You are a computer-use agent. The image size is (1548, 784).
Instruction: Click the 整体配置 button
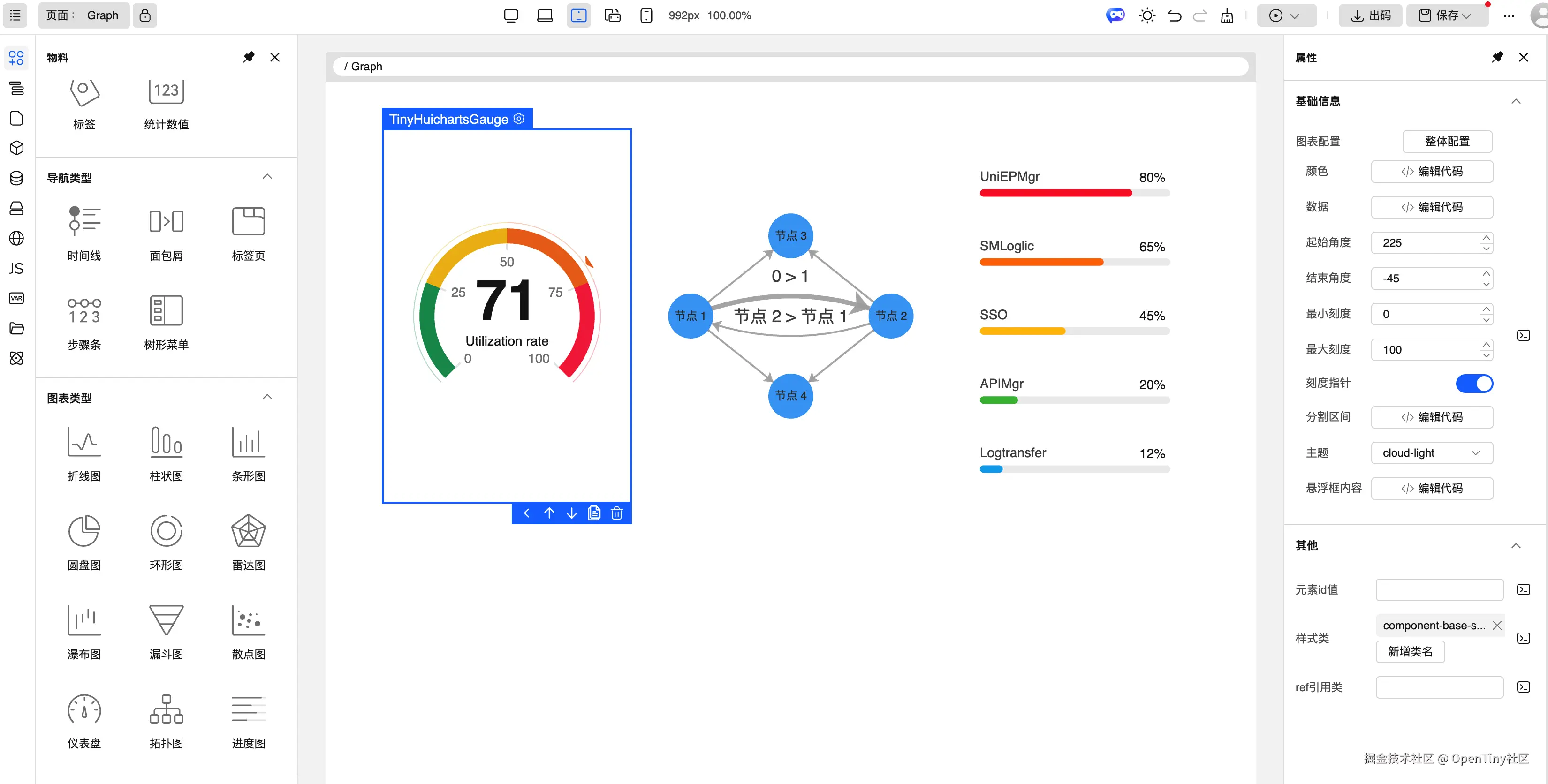tap(1447, 141)
